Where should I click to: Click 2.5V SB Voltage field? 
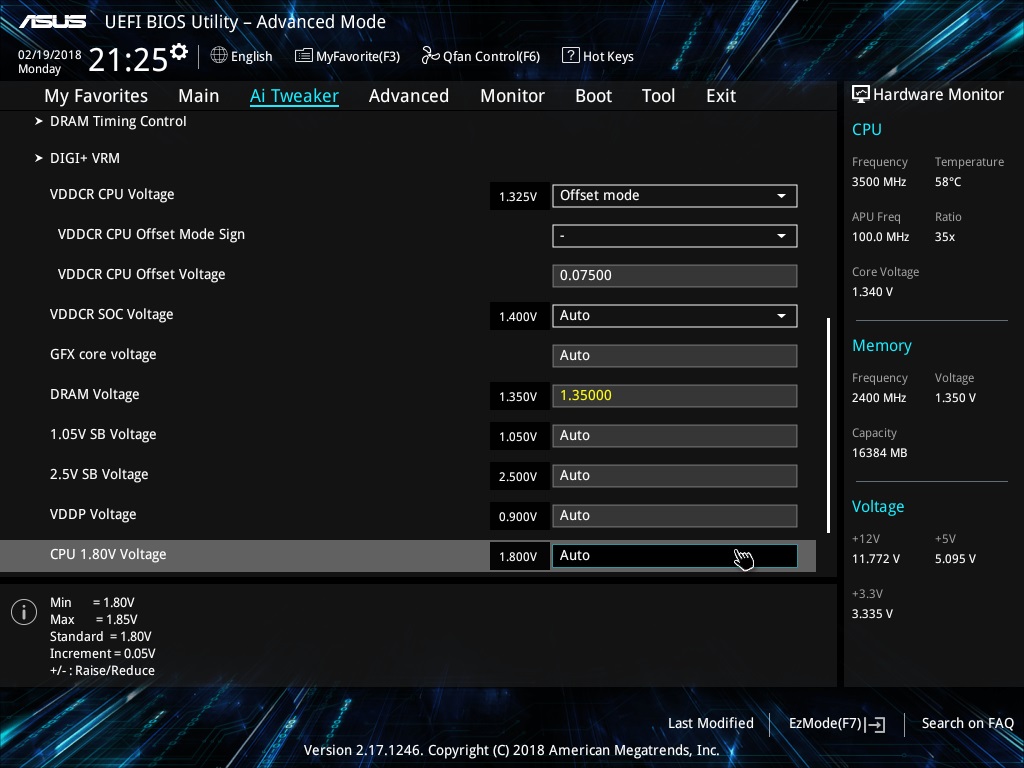click(675, 475)
